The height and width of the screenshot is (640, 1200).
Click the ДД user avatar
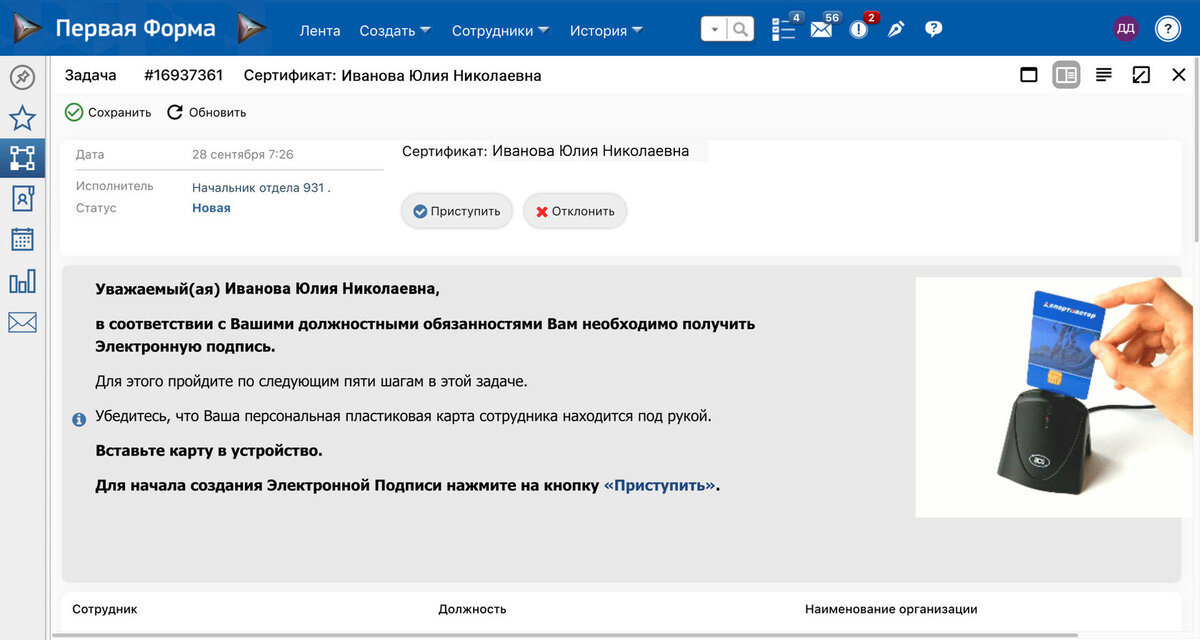click(1126, 29)
